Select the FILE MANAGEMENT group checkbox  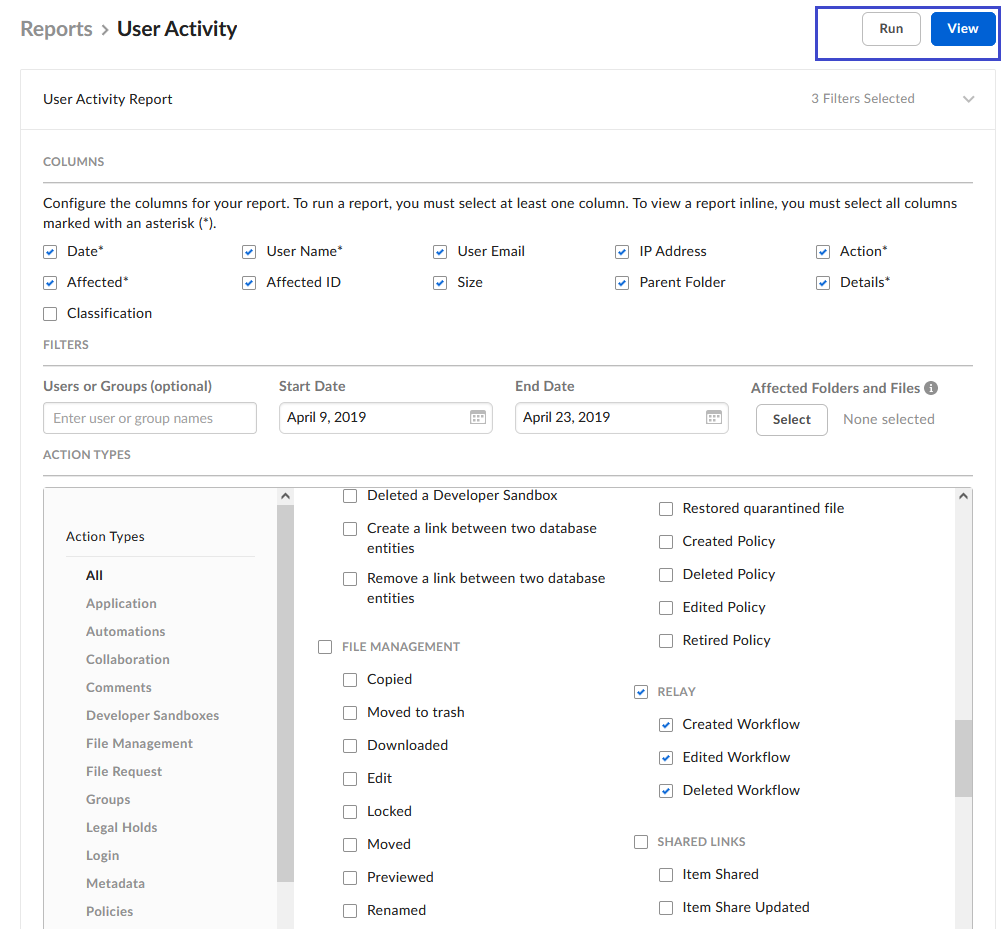point(325,646)
